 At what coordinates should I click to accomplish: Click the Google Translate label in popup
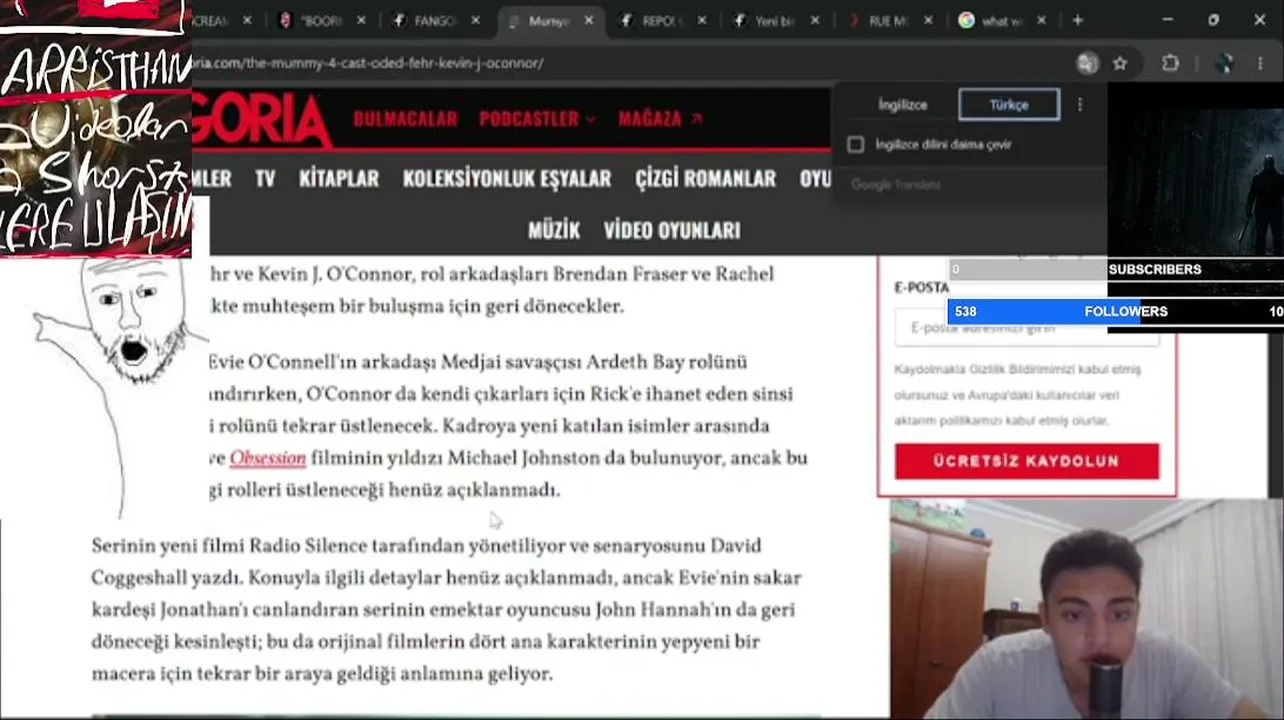(896, 185)
